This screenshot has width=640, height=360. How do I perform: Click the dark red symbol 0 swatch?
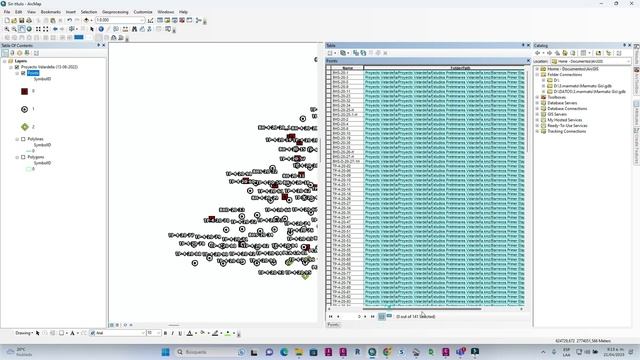pyautogui.click(x=24, y=91)
